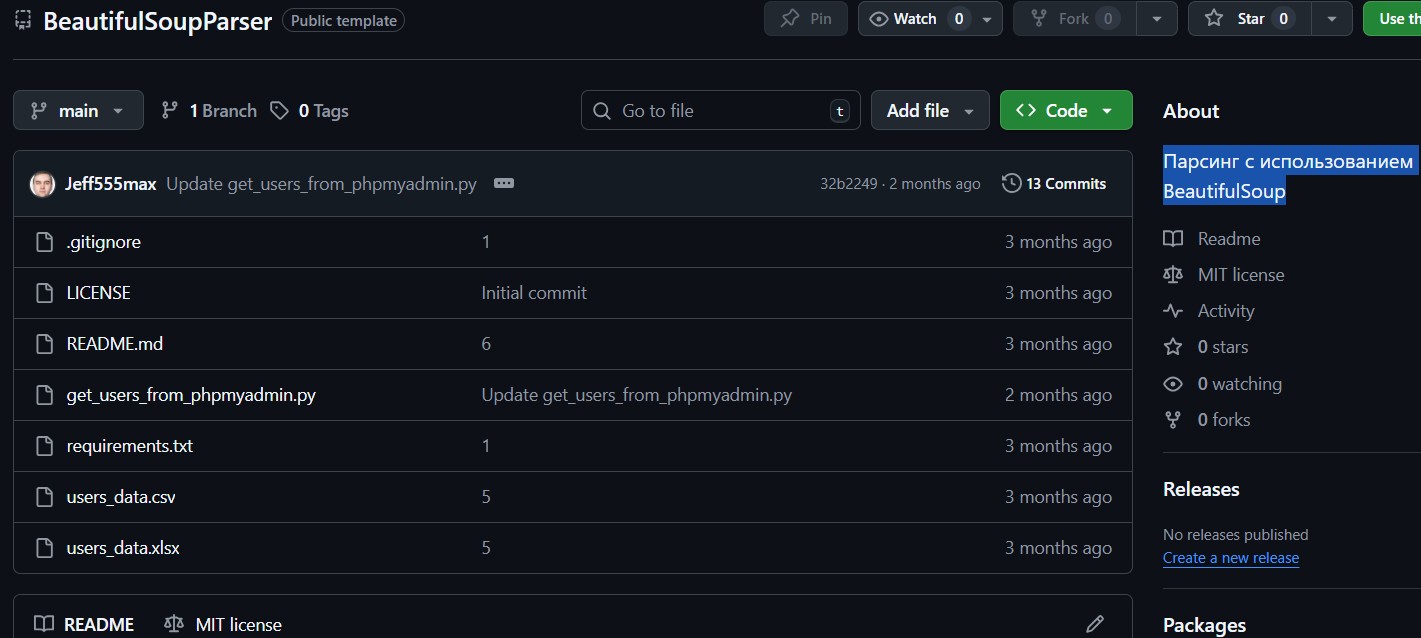Screen dimensions: 1421x638
Task: Open the 0 Tags link
Action: click(309, 111)
